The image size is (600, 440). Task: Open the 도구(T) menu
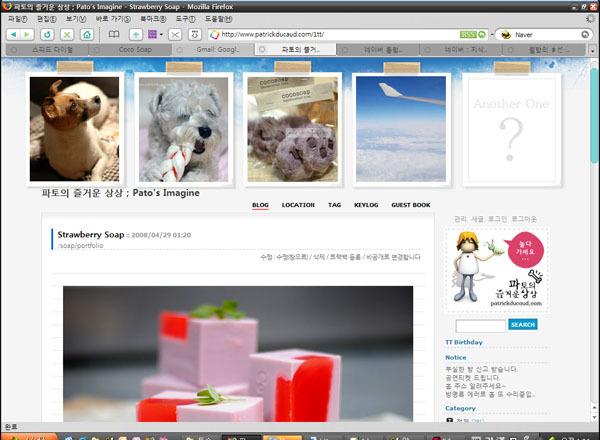(x=185, y=19)
